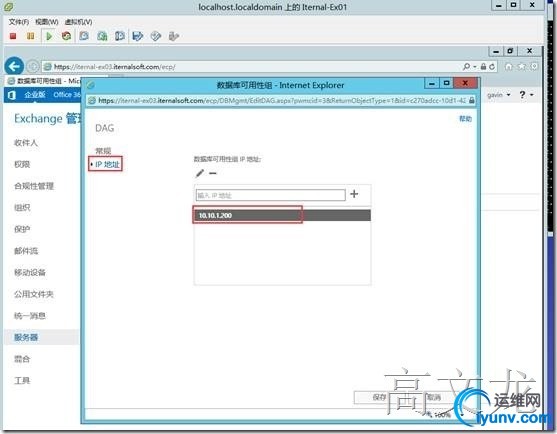Viewport: 557px width, 434px height.
Task: Click the IE tools gear icon
Action: coord(534,66)
